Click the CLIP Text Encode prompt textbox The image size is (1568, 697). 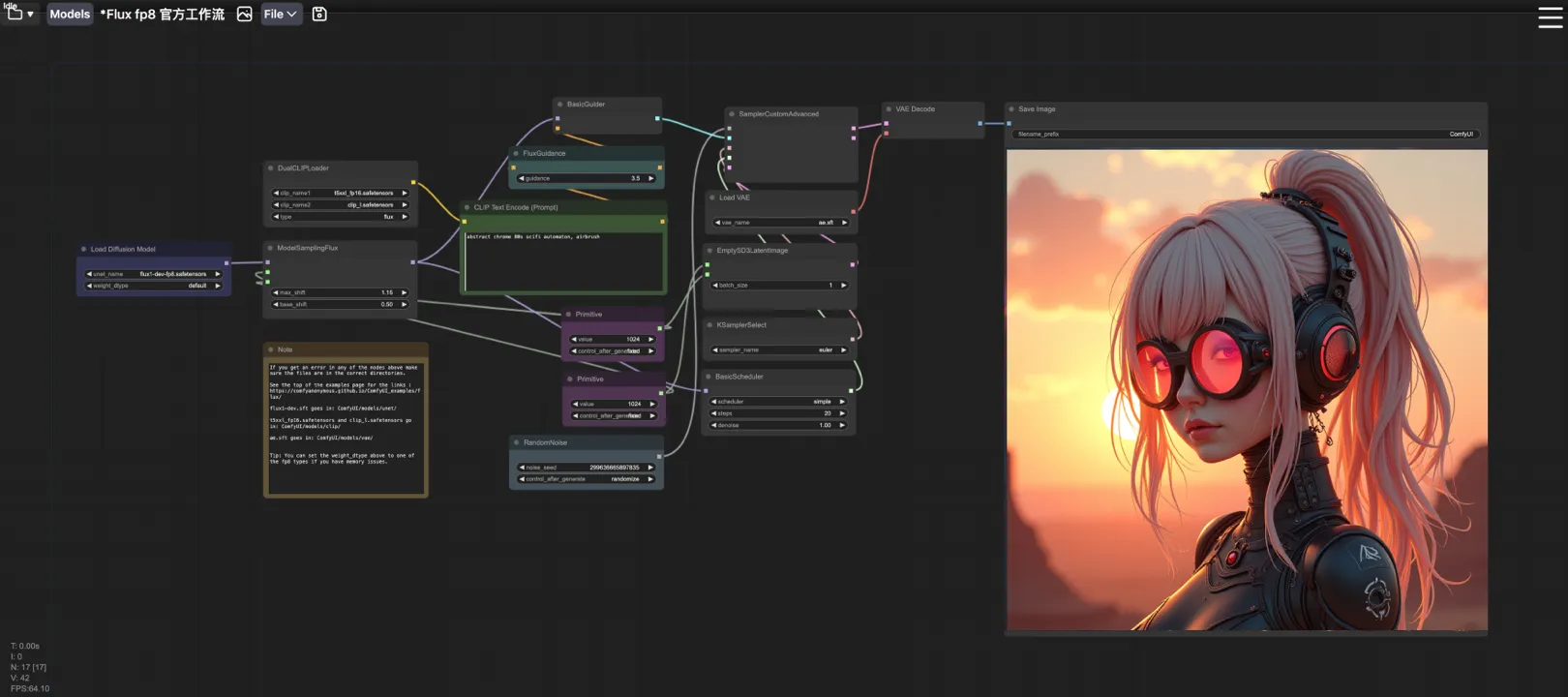(563, 260)
